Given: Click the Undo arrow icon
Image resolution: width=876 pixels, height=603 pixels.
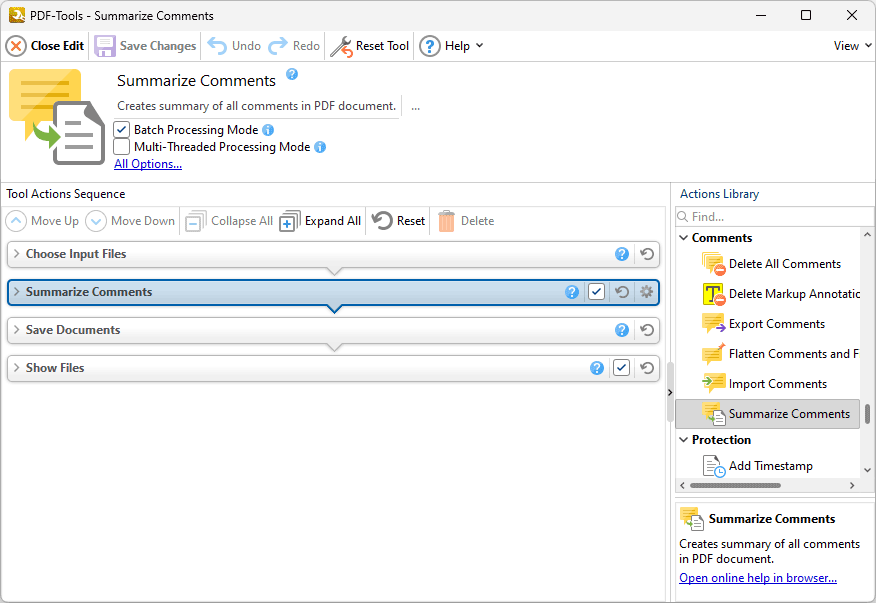Looking at the screenshot, I should point(217,46).
